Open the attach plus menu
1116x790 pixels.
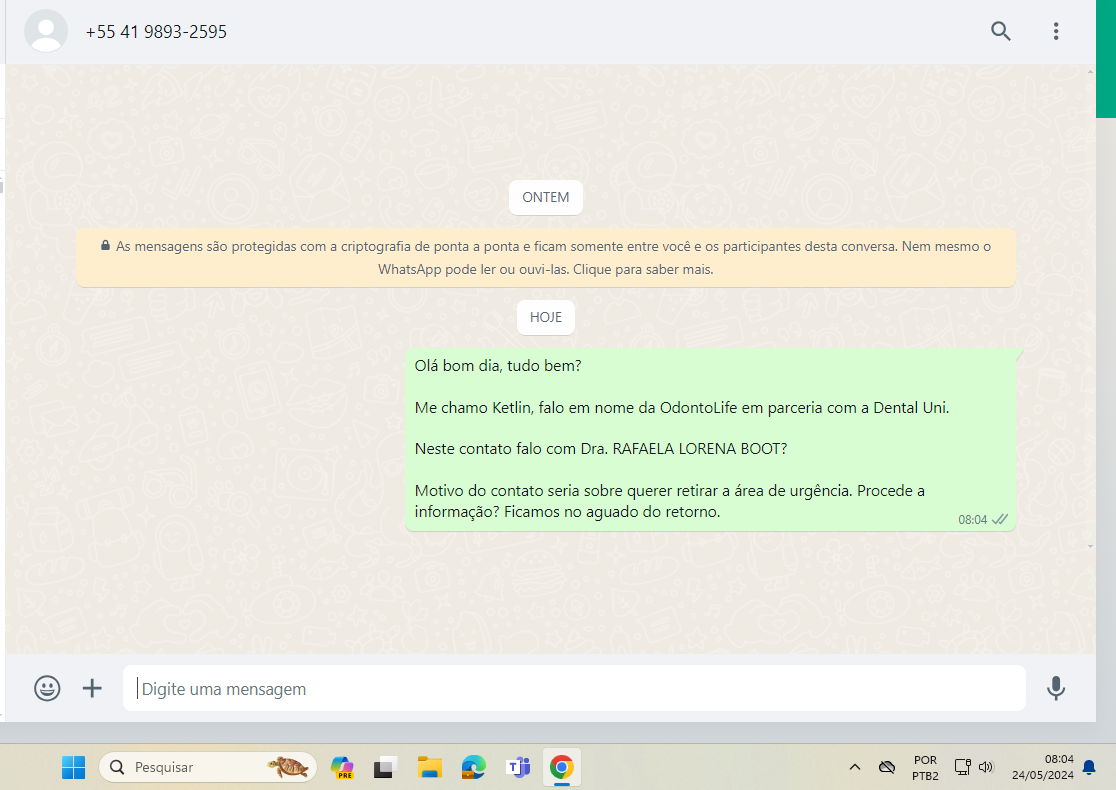pyautogui.click(x=92, y=688)
